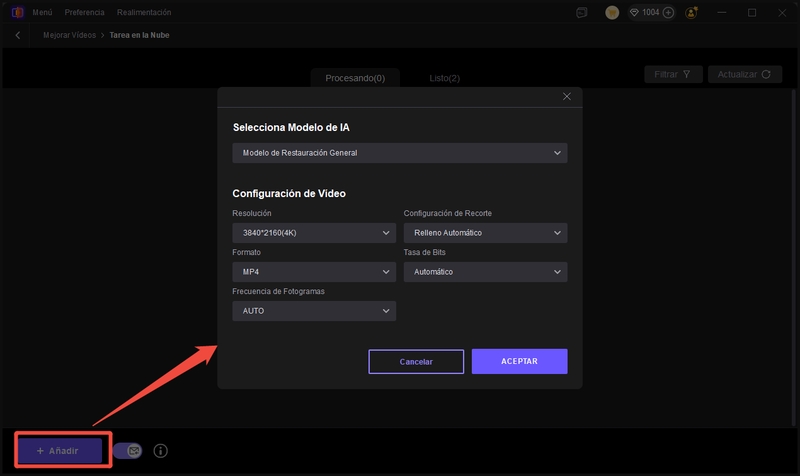The height and width of the screenshot is (476, 800).
Task: Click the 1004 credits diamond counter
Action: pyautogui.click(x=644, y=12)
